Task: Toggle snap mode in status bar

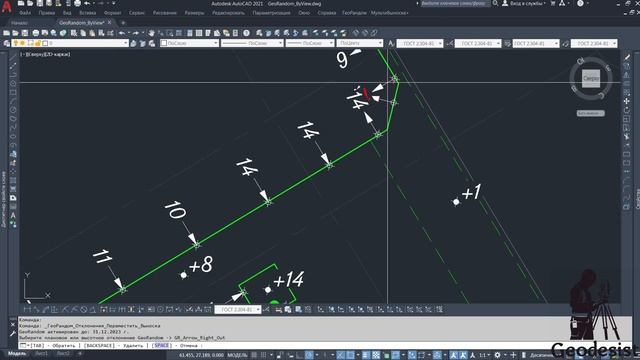Action: 264,355
